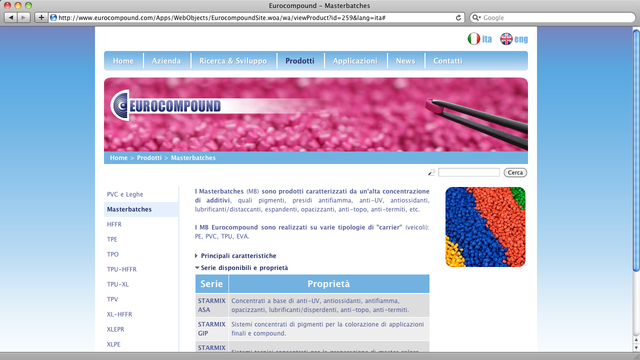640x360 pixels.
Task: Click the colored masterbatch granules image
Action: coord(485,227)
